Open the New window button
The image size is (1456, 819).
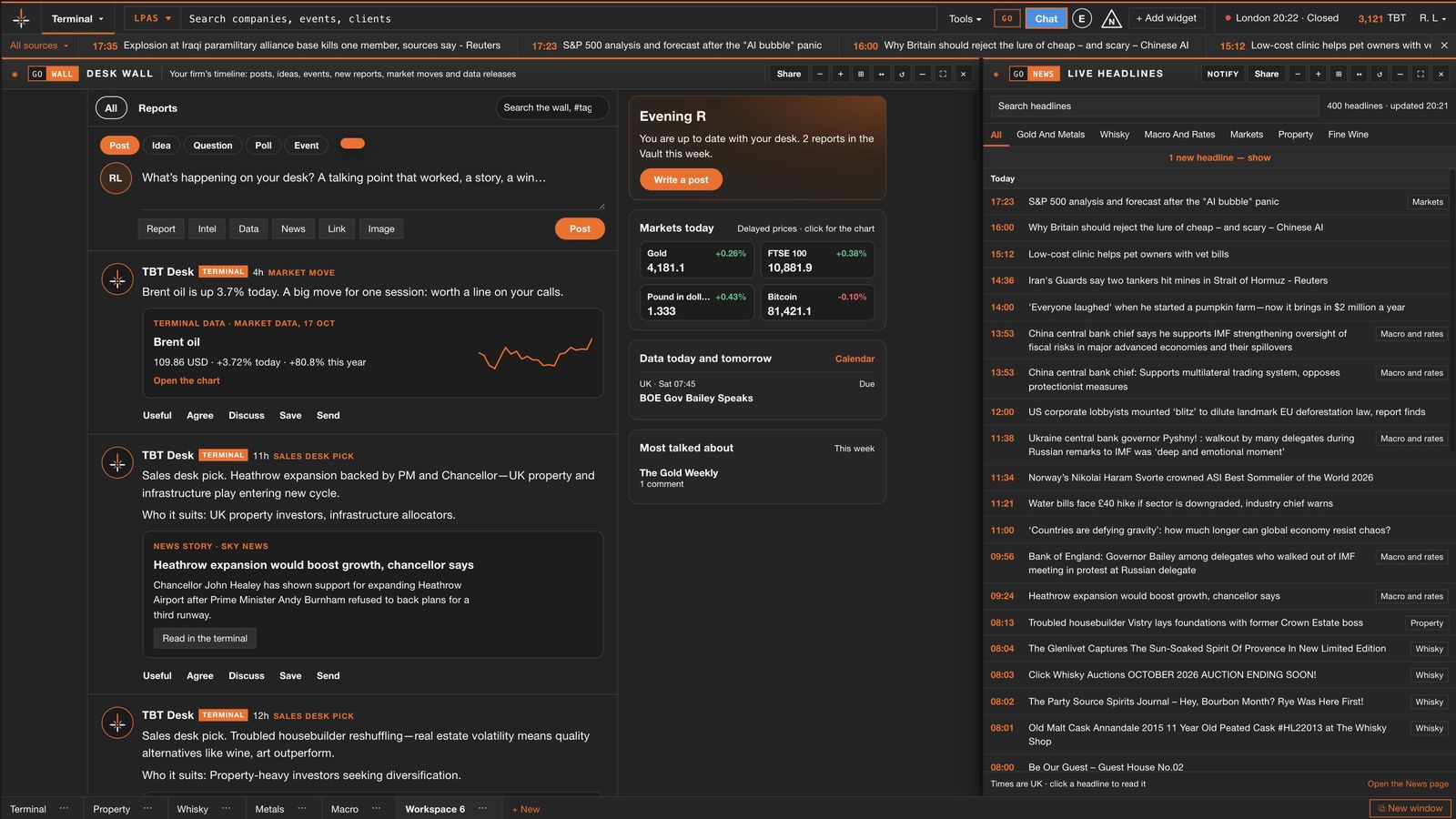[x=1410, y=808]
